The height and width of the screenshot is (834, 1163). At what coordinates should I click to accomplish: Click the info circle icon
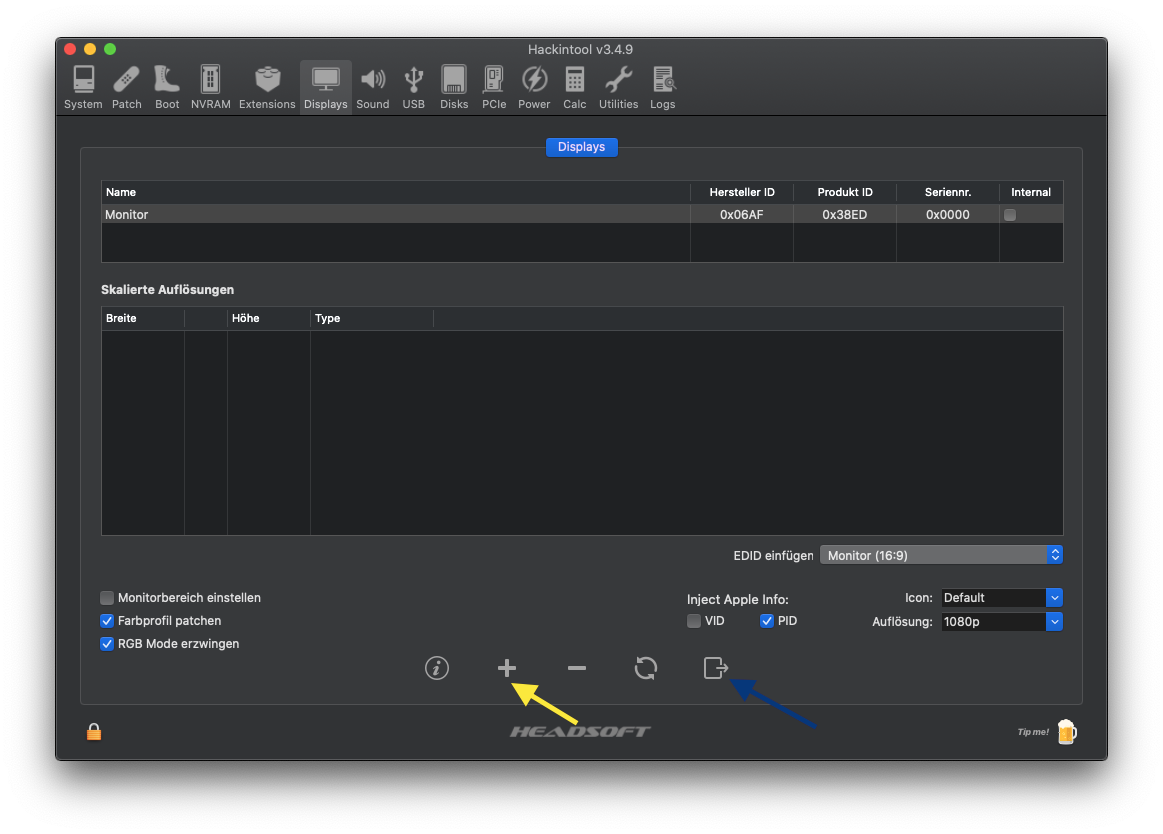click(437, 668)
